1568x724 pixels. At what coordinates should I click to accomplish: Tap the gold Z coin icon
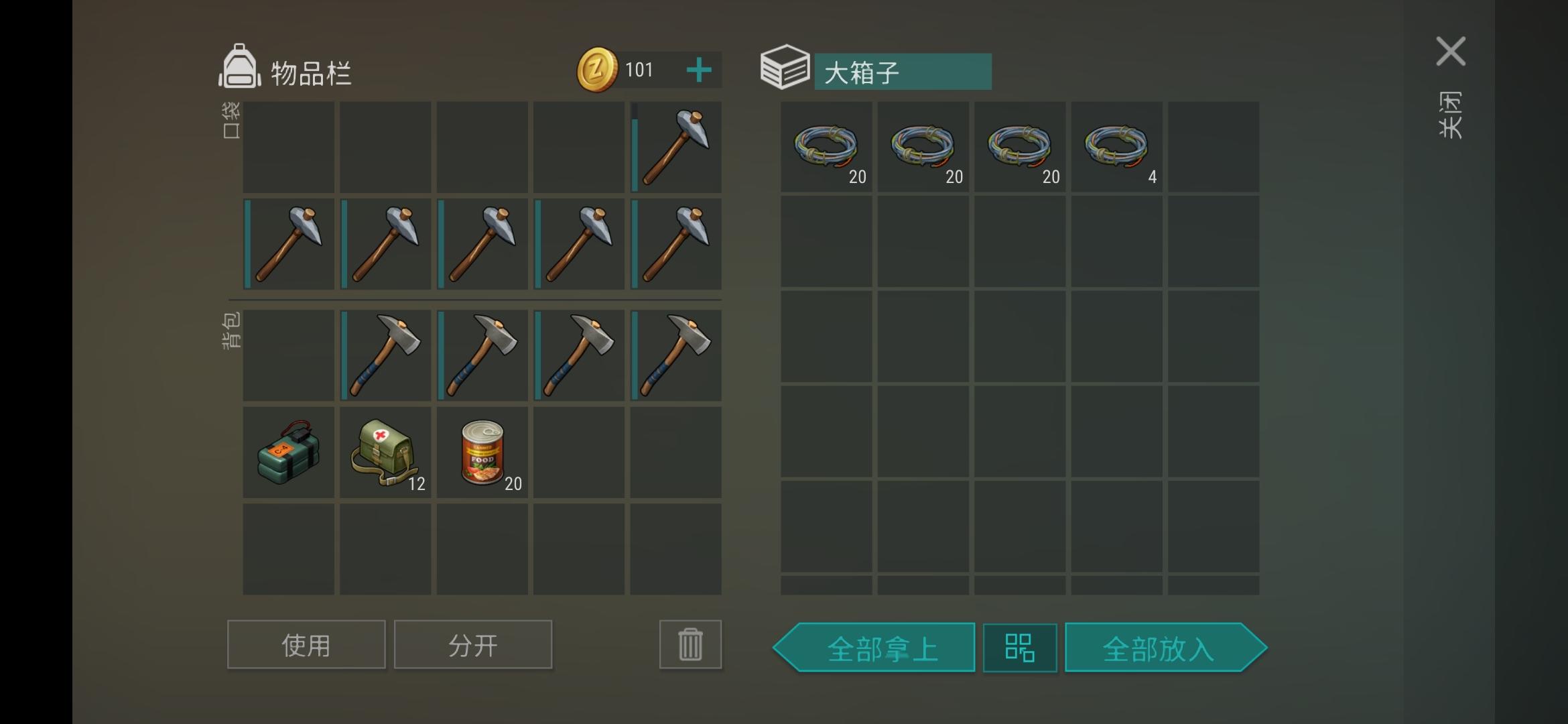pyautogui.click(x=596, y=70)
